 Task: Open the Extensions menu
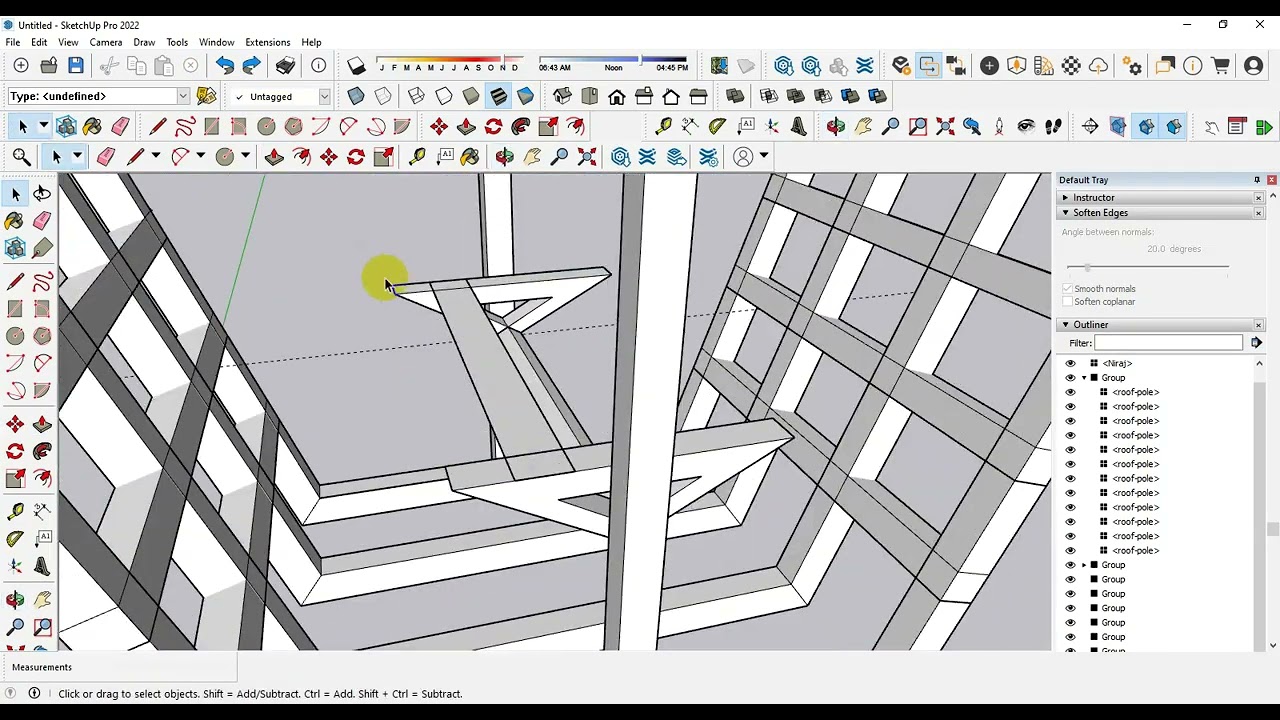point(268,42)
